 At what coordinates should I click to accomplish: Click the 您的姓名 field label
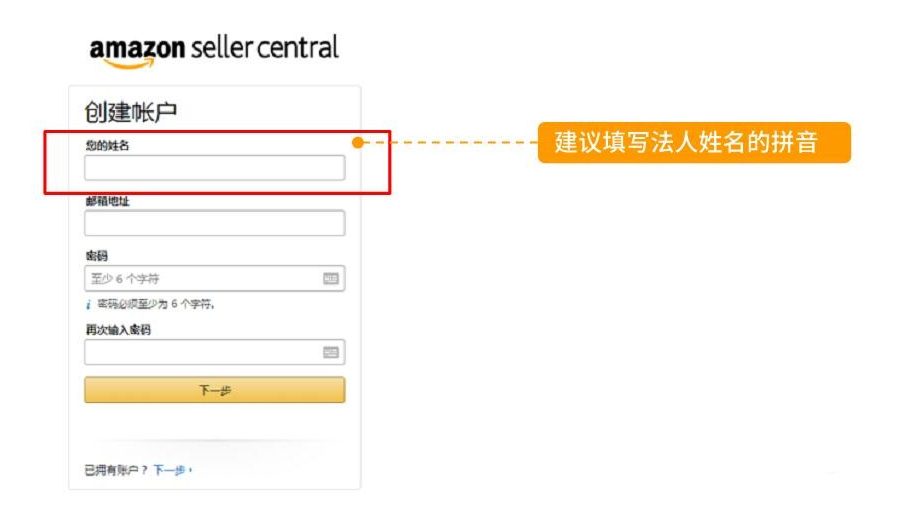pos(107,146)
